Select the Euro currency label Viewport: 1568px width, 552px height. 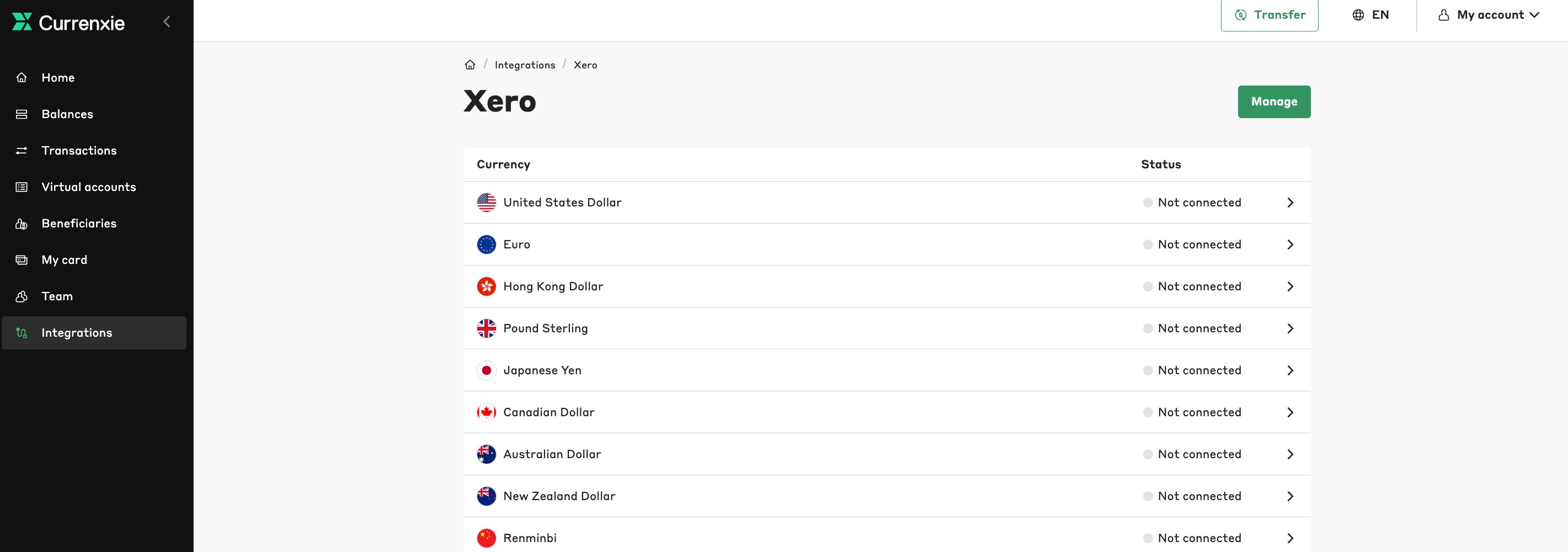517,245
